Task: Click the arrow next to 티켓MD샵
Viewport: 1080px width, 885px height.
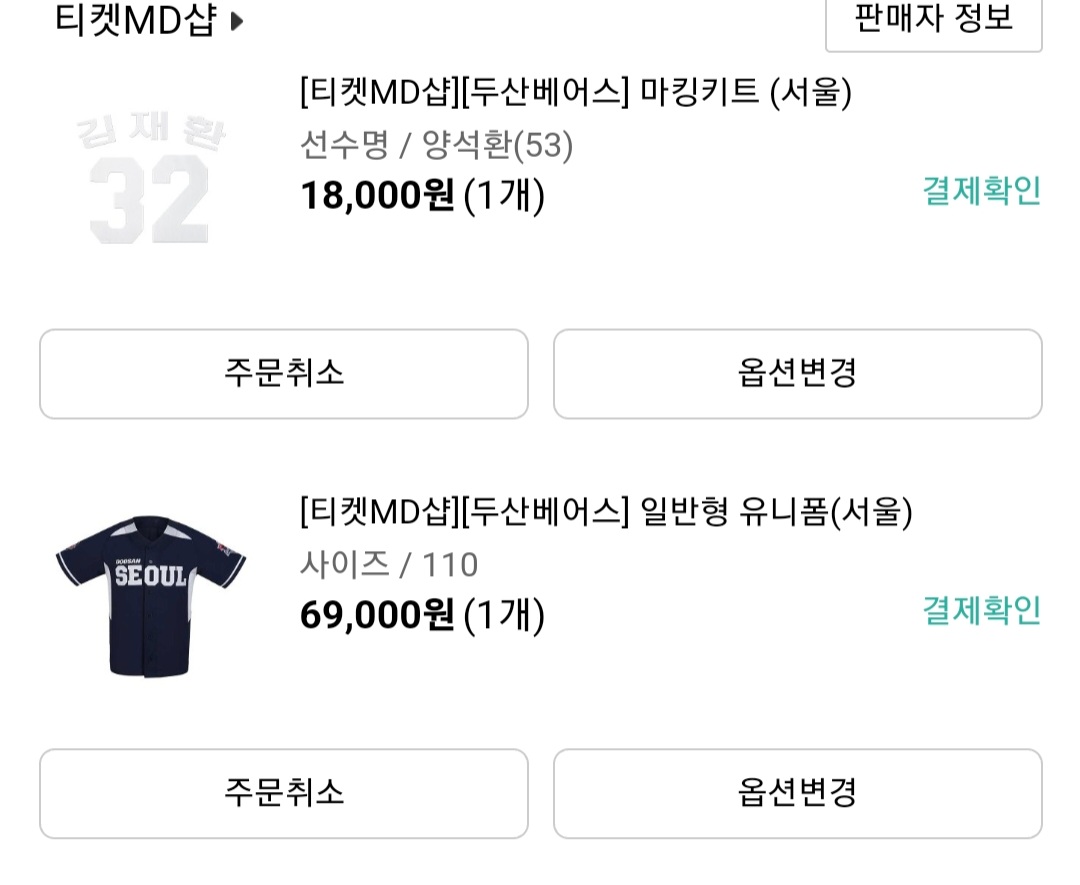Action: pos(236,21)
